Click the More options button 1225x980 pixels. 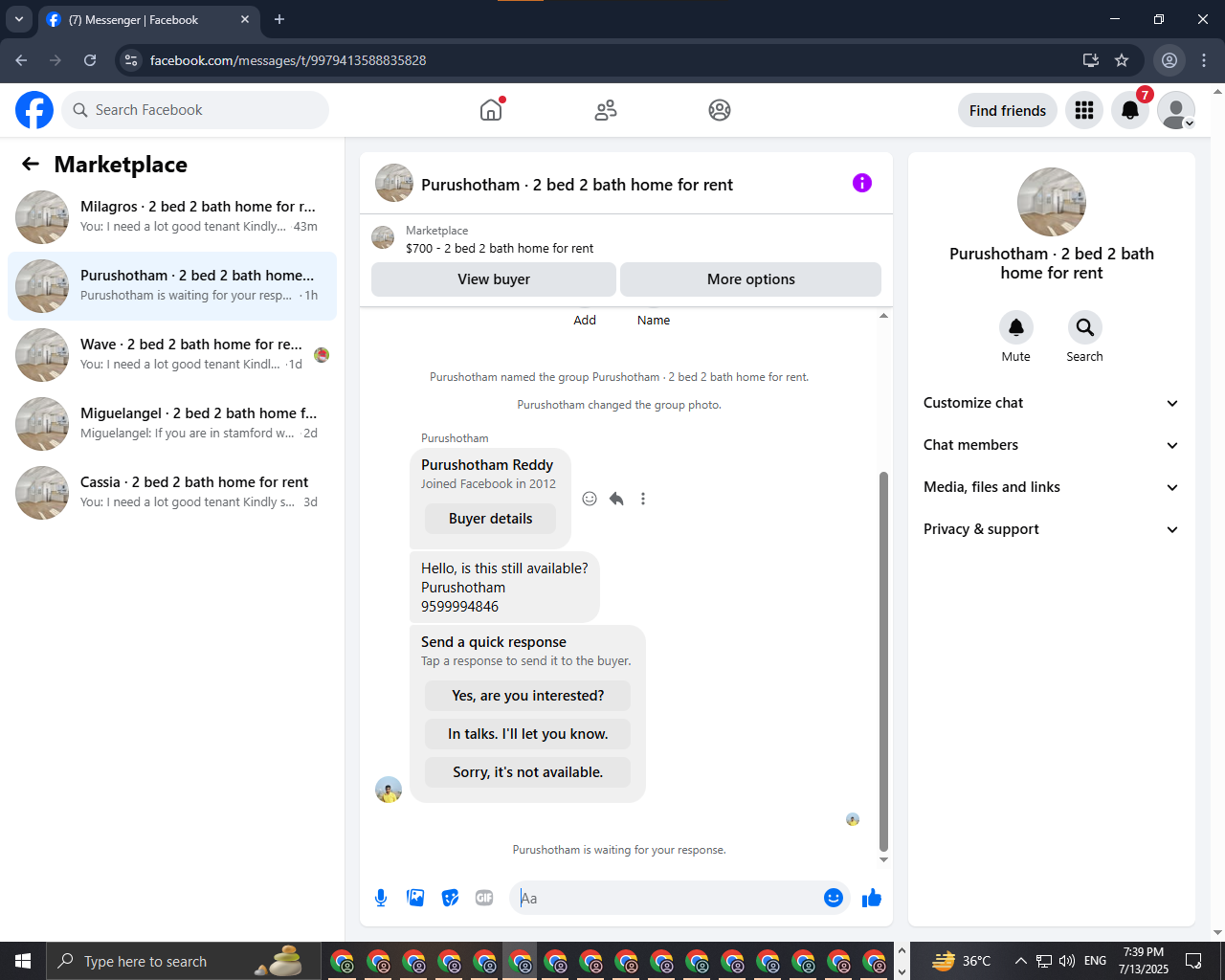pyautogui.click(x=751, y=279)
